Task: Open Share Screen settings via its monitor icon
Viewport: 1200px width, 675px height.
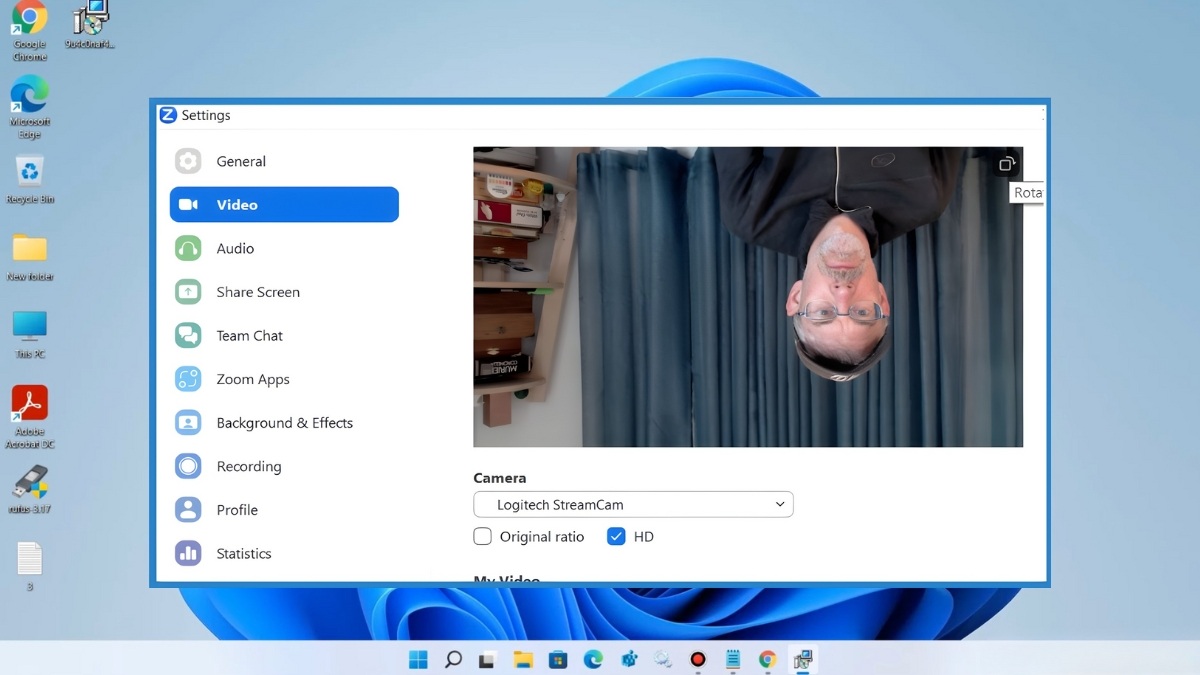Action: tap(188, 291)
